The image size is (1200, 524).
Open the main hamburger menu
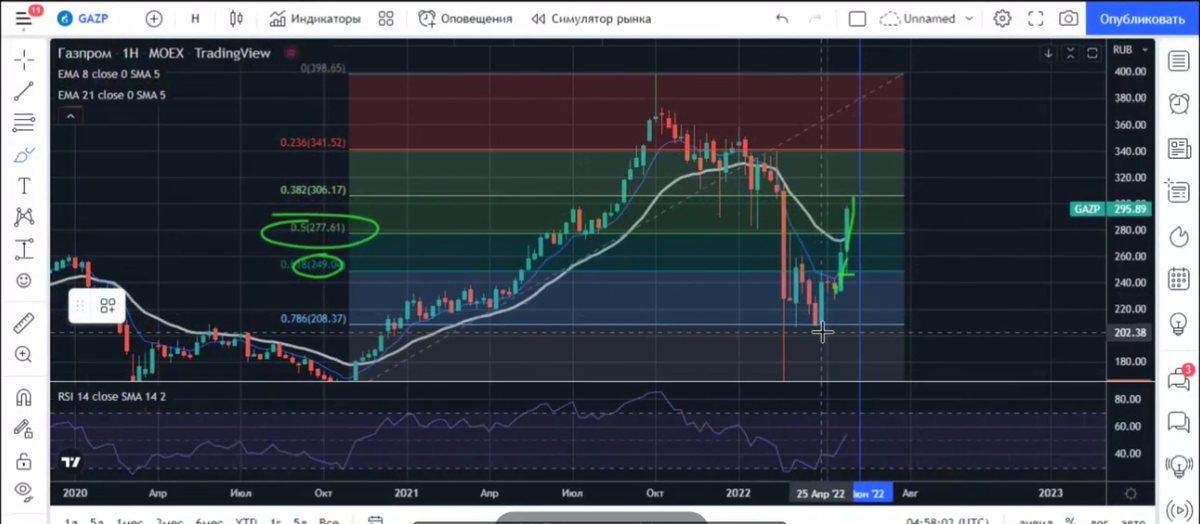[x=23, y=18]
